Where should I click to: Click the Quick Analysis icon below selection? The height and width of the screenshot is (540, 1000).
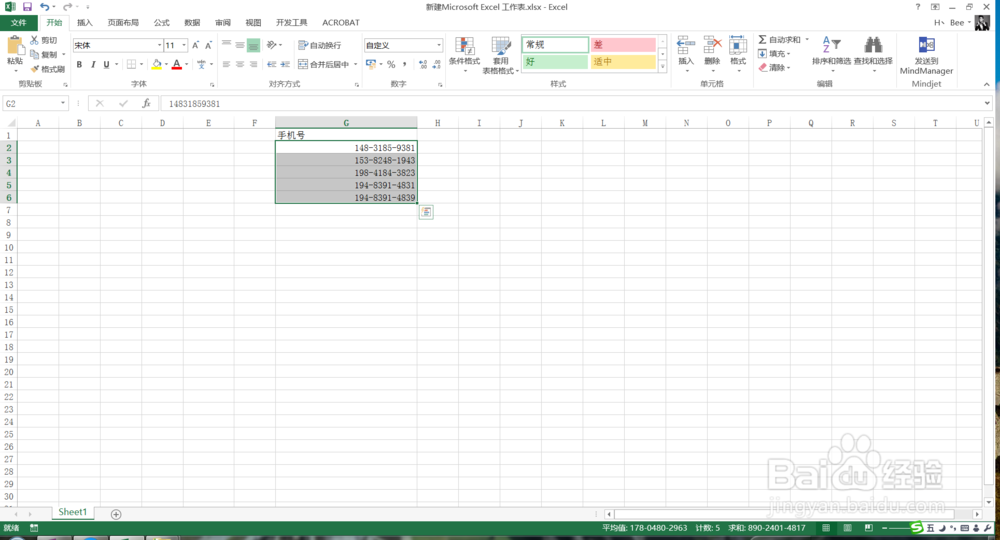(426, 212)
